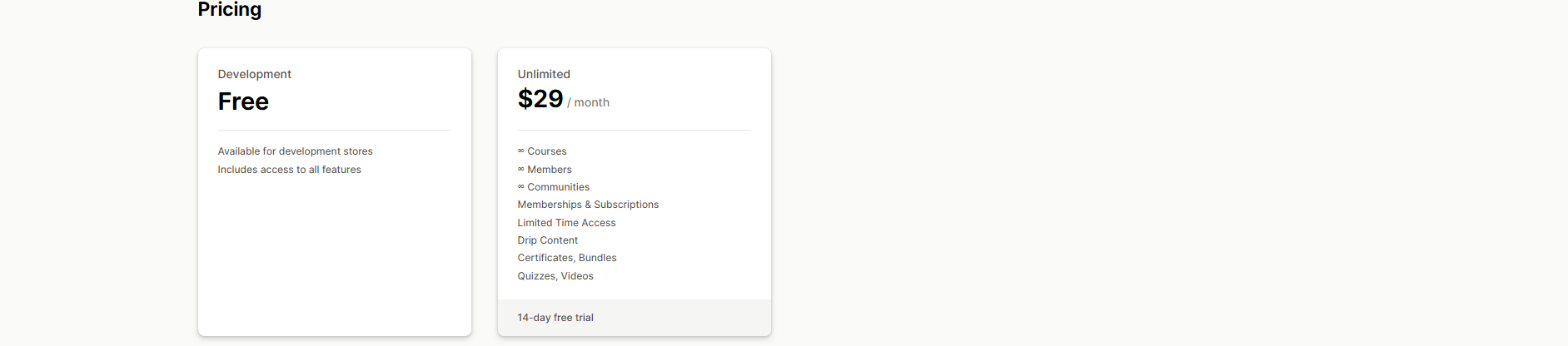1568x346 pixels.
Task: Click the '/ month' billing period text
Action: click(589, 102)
